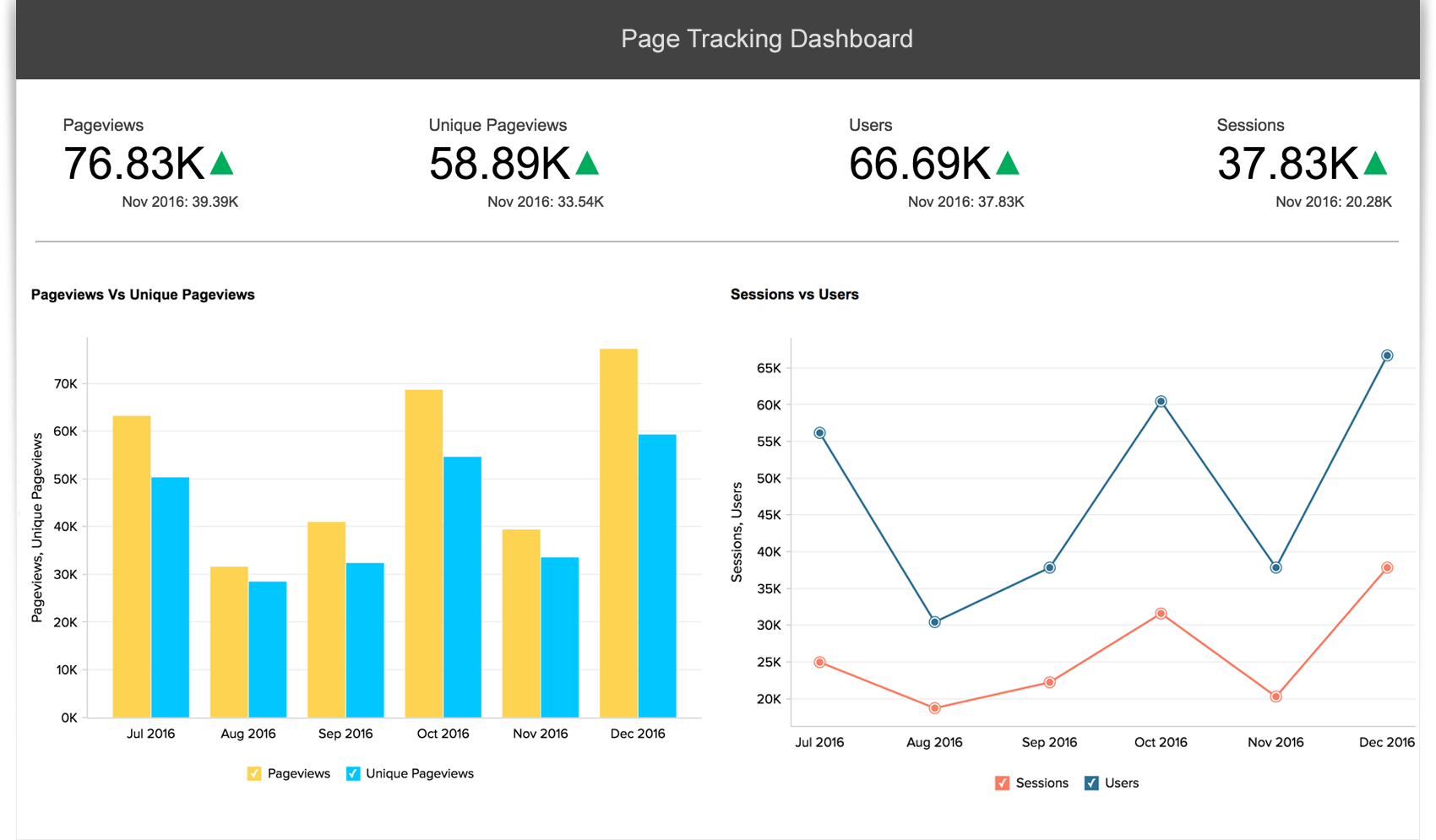The width and height of the screenshot is (1436, 840).
Task: Uncheck the dark blue Users legend checkbox
Action: coord(1091,783)
